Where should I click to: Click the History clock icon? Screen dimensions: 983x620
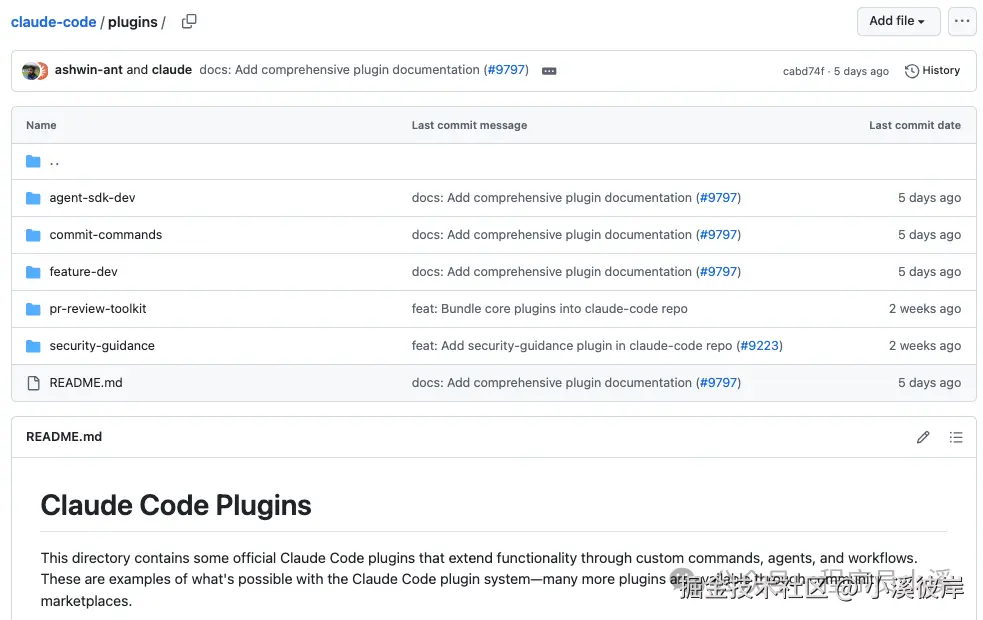(x=912, y=71)
